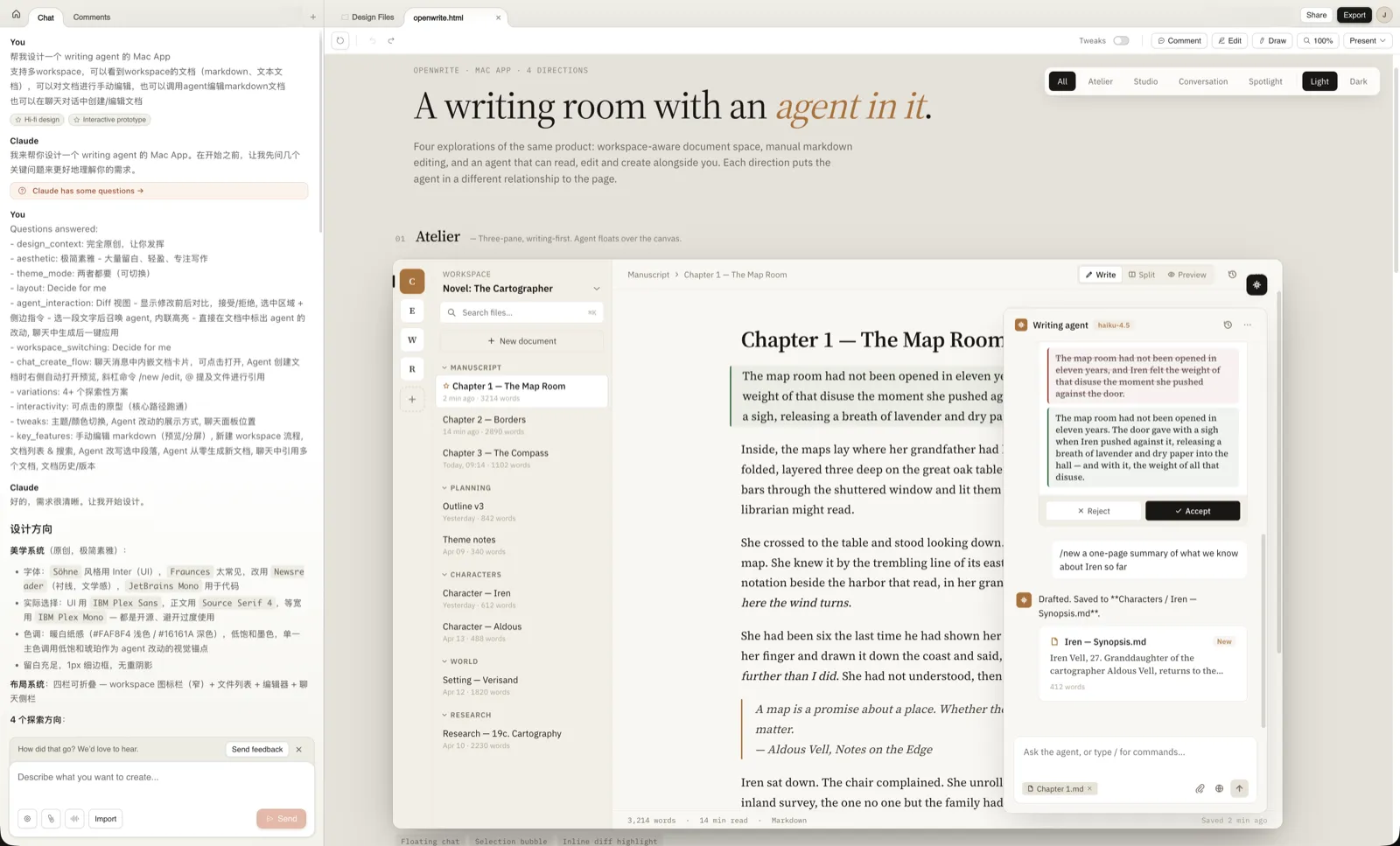This screenshot has width=1400, height=846.
Task: Click the Send feedback button
Action: (257, 750)
